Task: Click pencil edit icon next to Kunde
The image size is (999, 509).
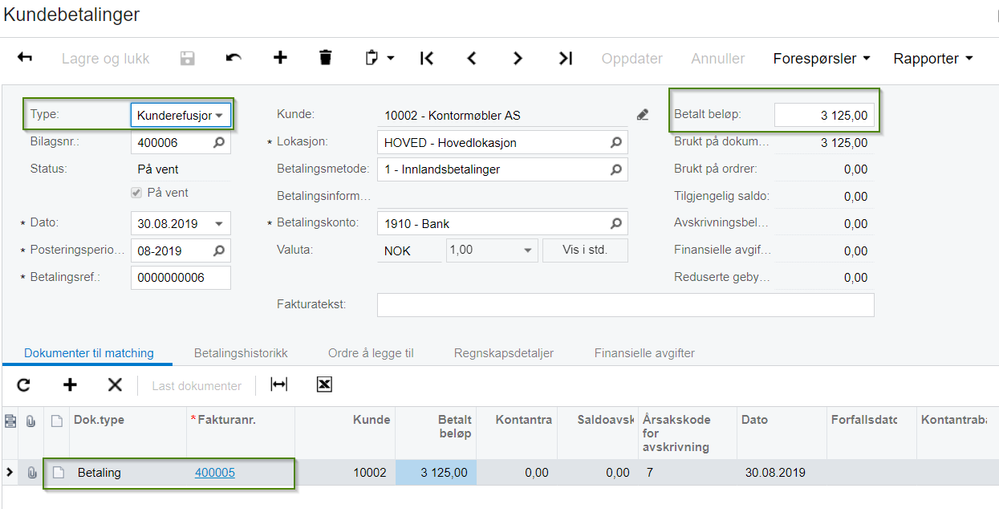Action: [642, 115]
